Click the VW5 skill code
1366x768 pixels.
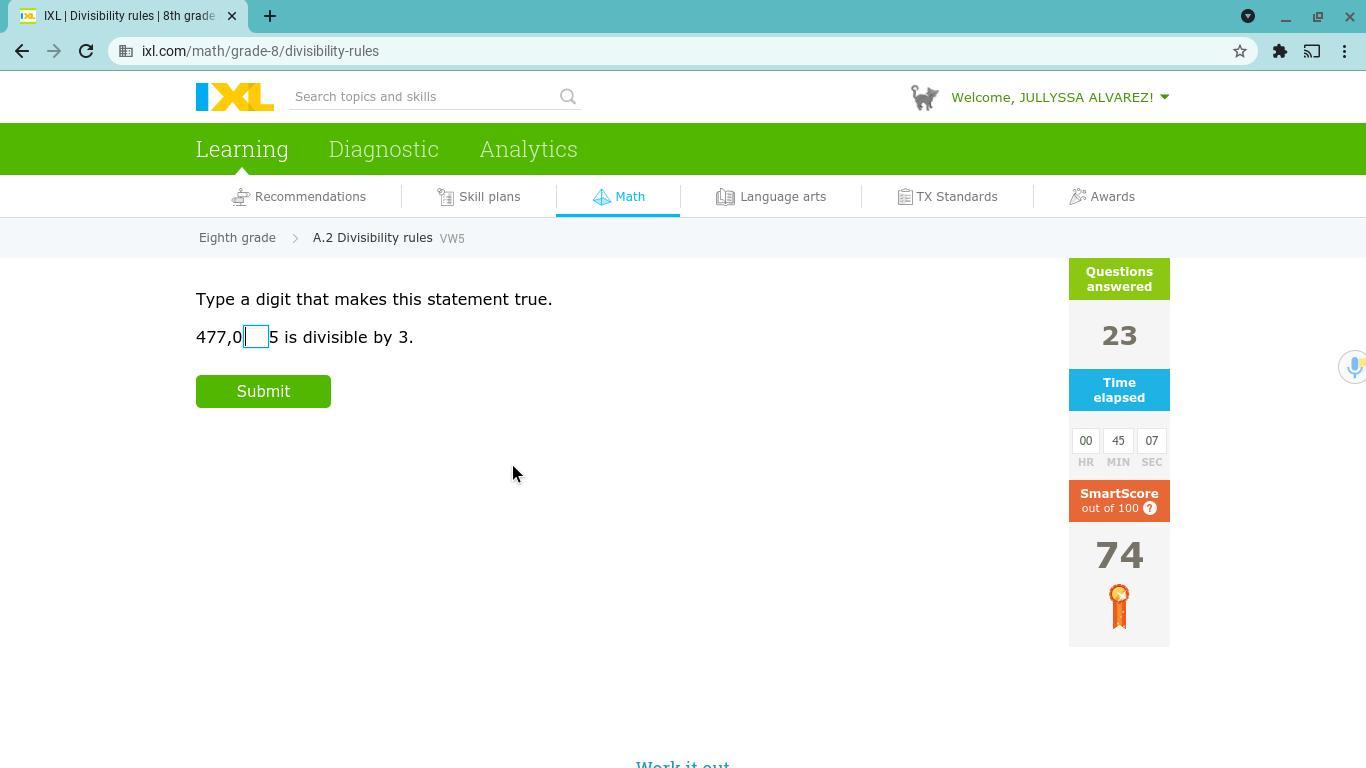click(452, 239)
